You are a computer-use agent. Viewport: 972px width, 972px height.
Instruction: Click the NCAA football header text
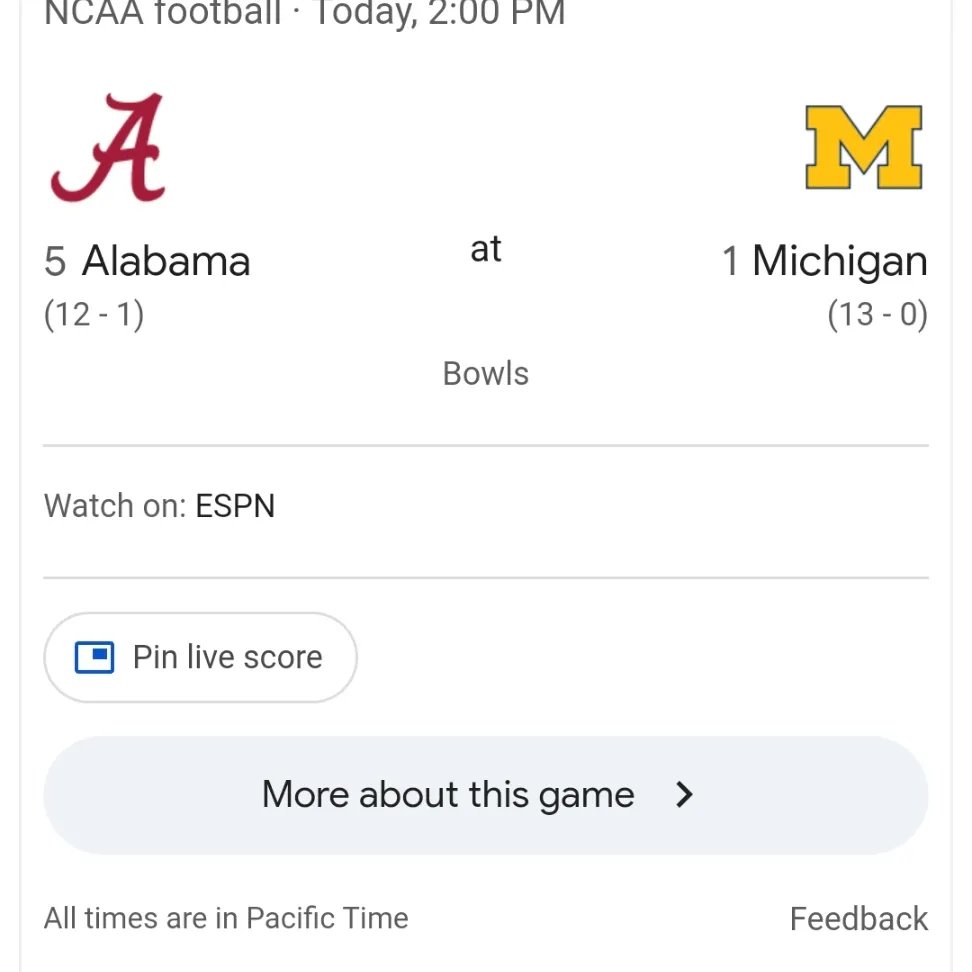(x=163, y=14)
